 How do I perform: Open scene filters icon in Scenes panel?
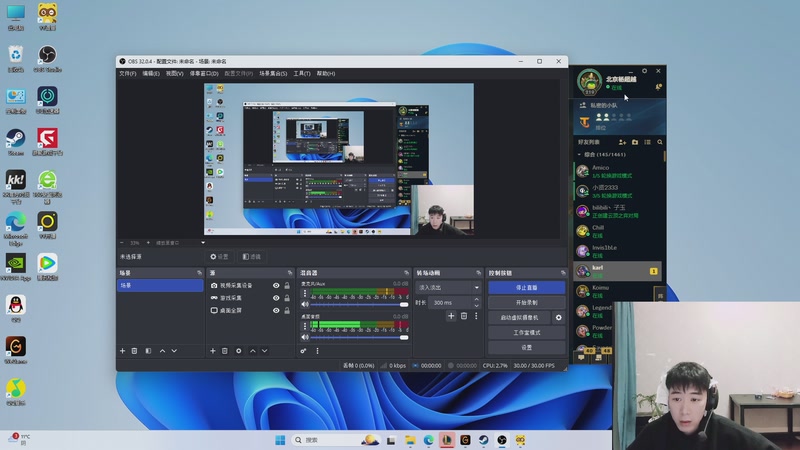148,351
